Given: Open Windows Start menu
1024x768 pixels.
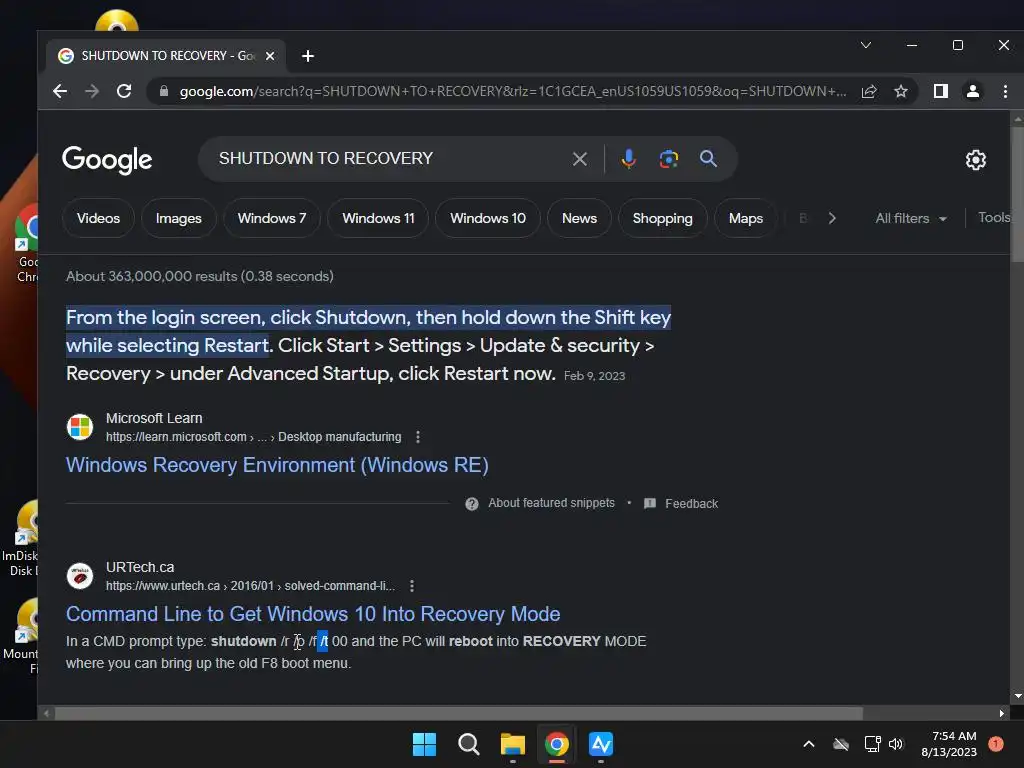Looking at the screenshot, I should (x=424, y=744).
